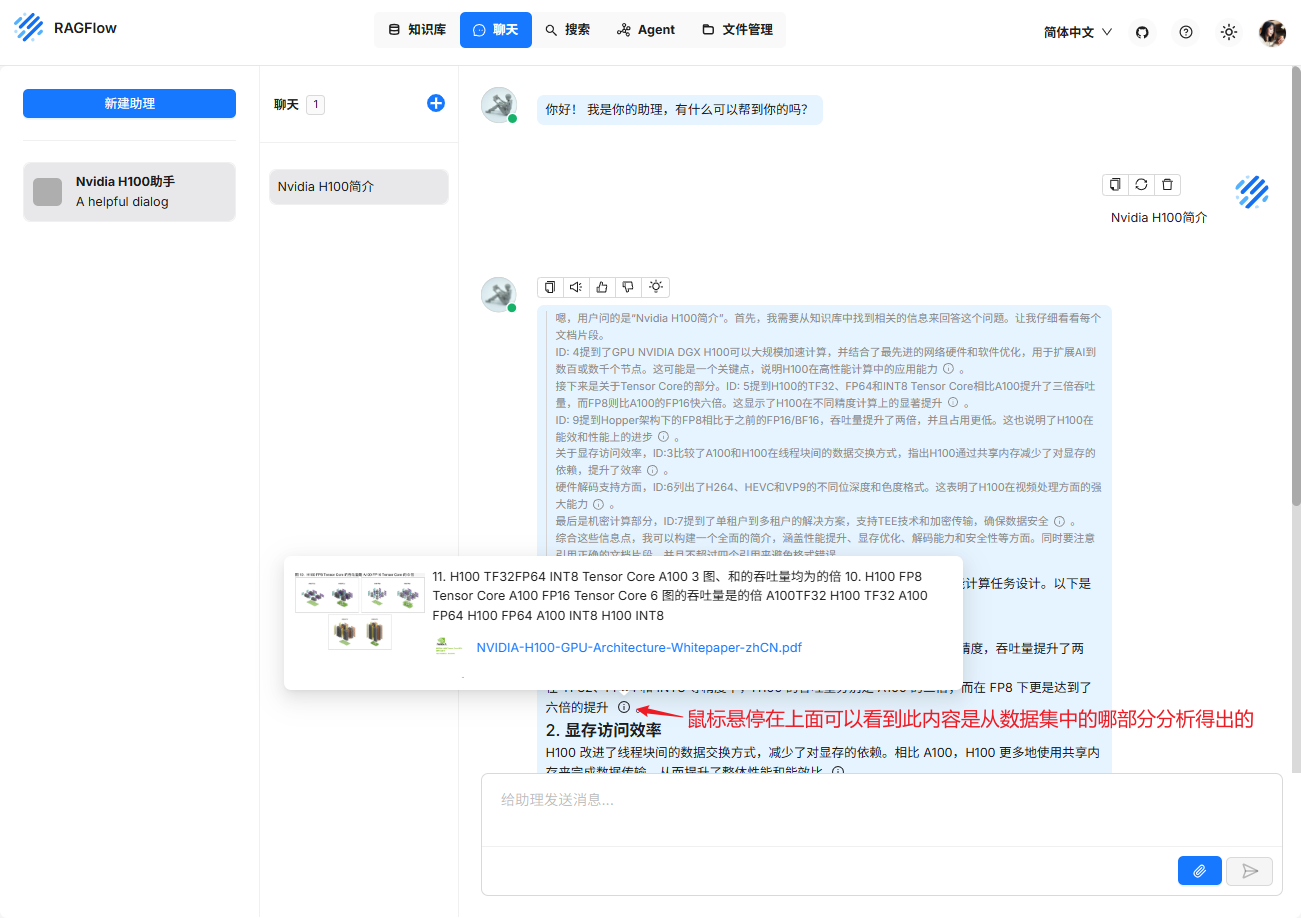Focus the 给助理发送消息 input box

pyautogui.click(x=881, y=809)
